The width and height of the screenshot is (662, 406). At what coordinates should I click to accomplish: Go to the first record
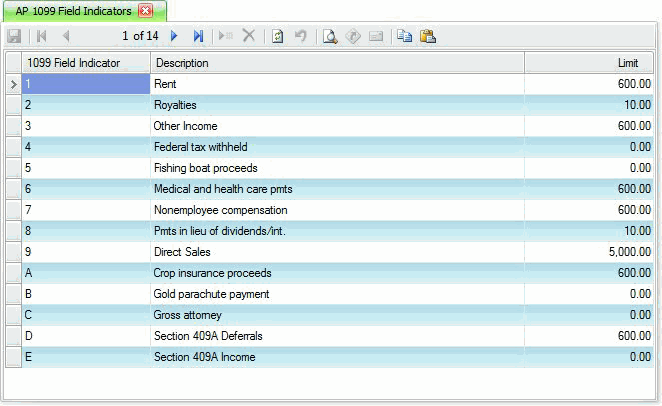pos(42,36)
